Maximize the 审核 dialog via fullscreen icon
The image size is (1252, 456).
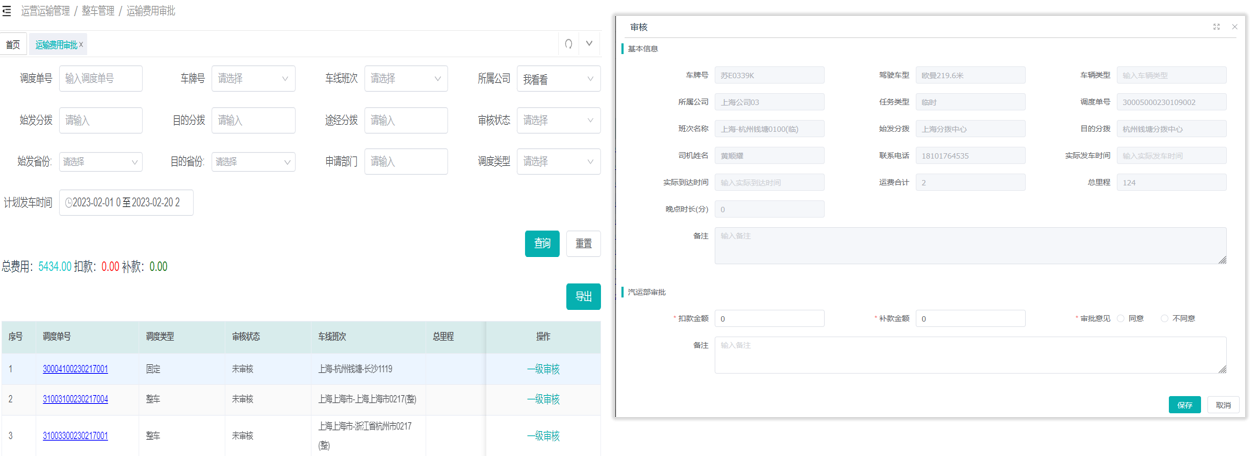1216,27
